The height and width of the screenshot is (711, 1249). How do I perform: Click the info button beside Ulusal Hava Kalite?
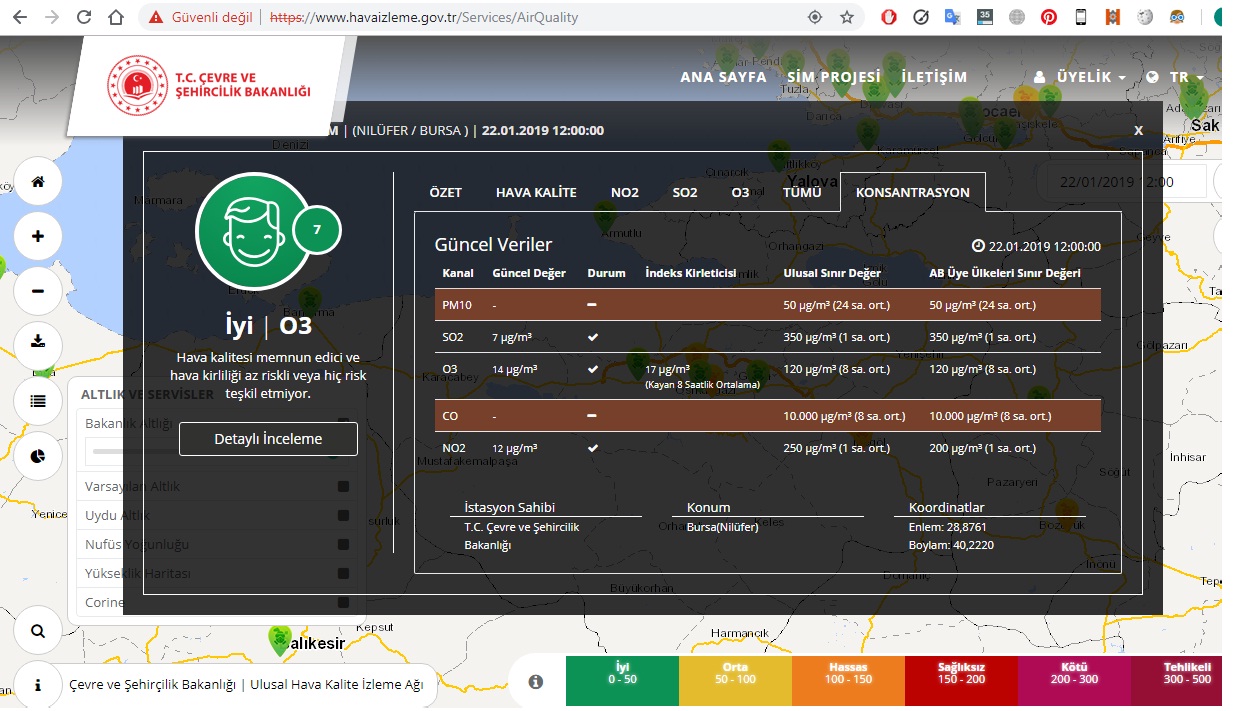(38, 686)
